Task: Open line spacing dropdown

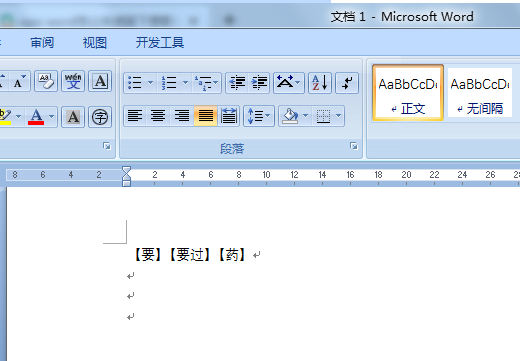Action: pyautogui.click(x=259, y=116)
